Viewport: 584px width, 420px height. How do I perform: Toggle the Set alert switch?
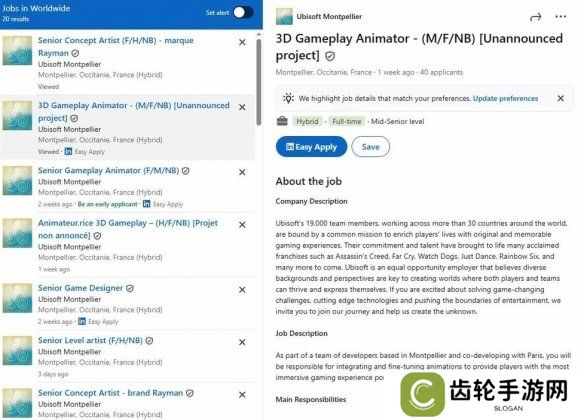click(243, 13)
